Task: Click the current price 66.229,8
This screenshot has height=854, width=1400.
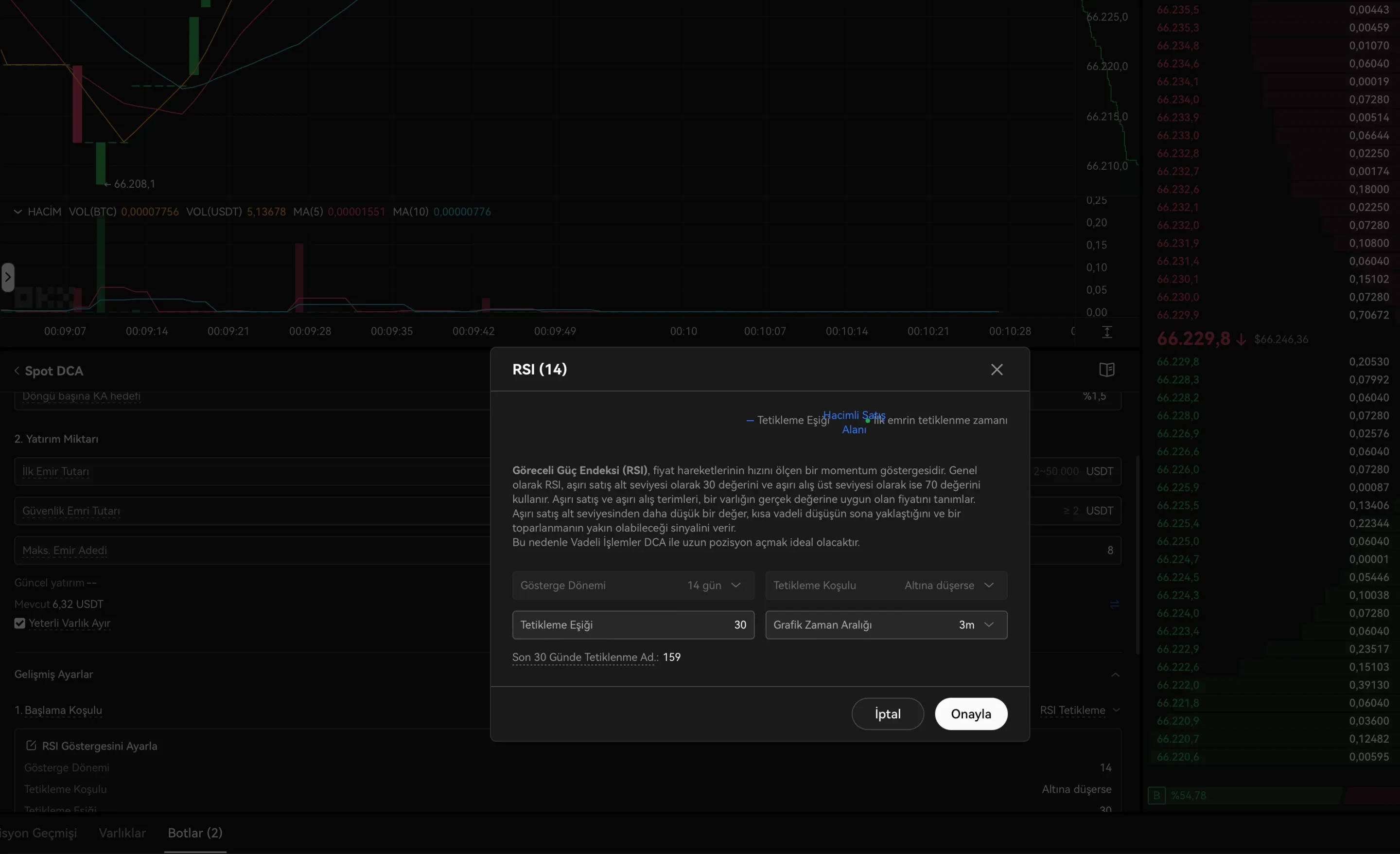Action: tap(1193, 339)
